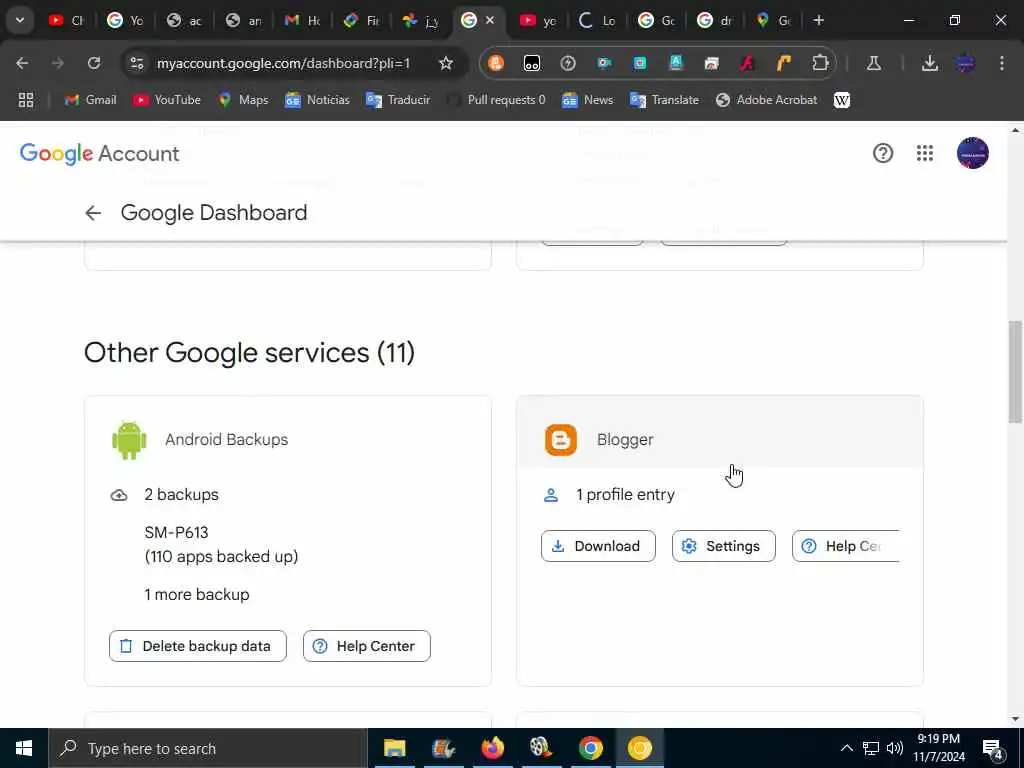
Task: Click the Blogger card title
Action: tap(625, 440)
